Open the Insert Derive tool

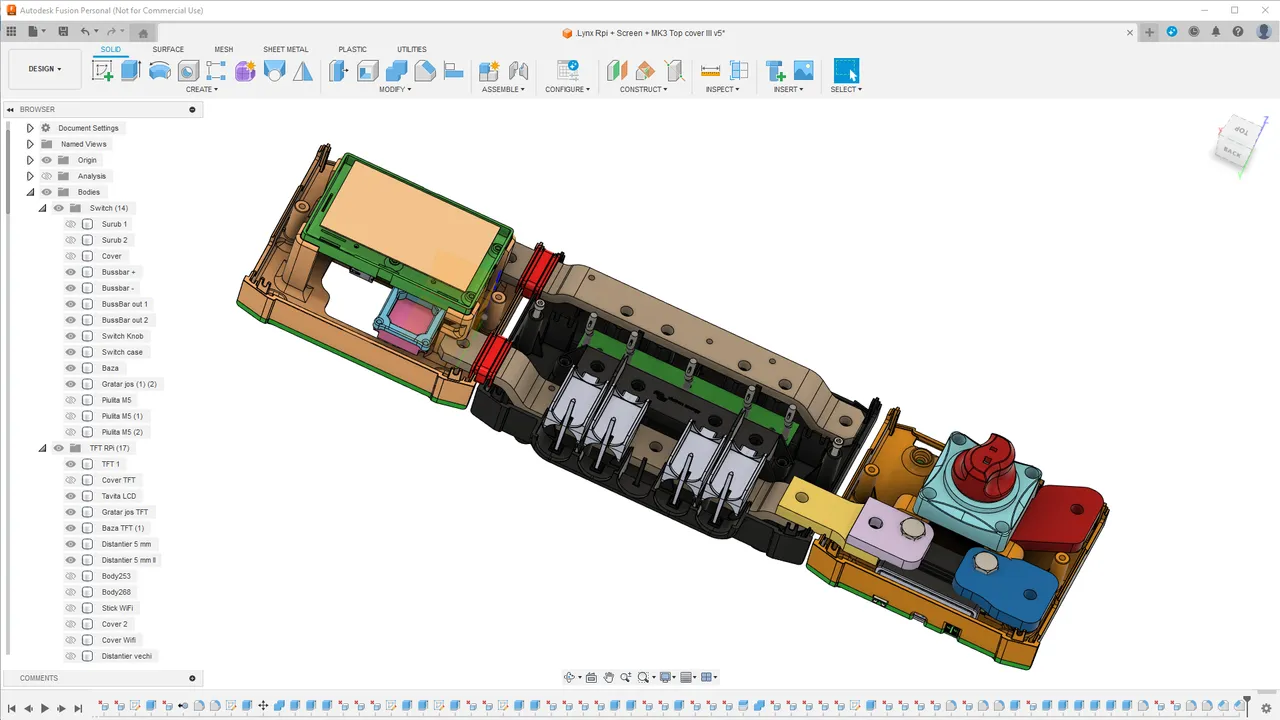[x=775, y=71]
